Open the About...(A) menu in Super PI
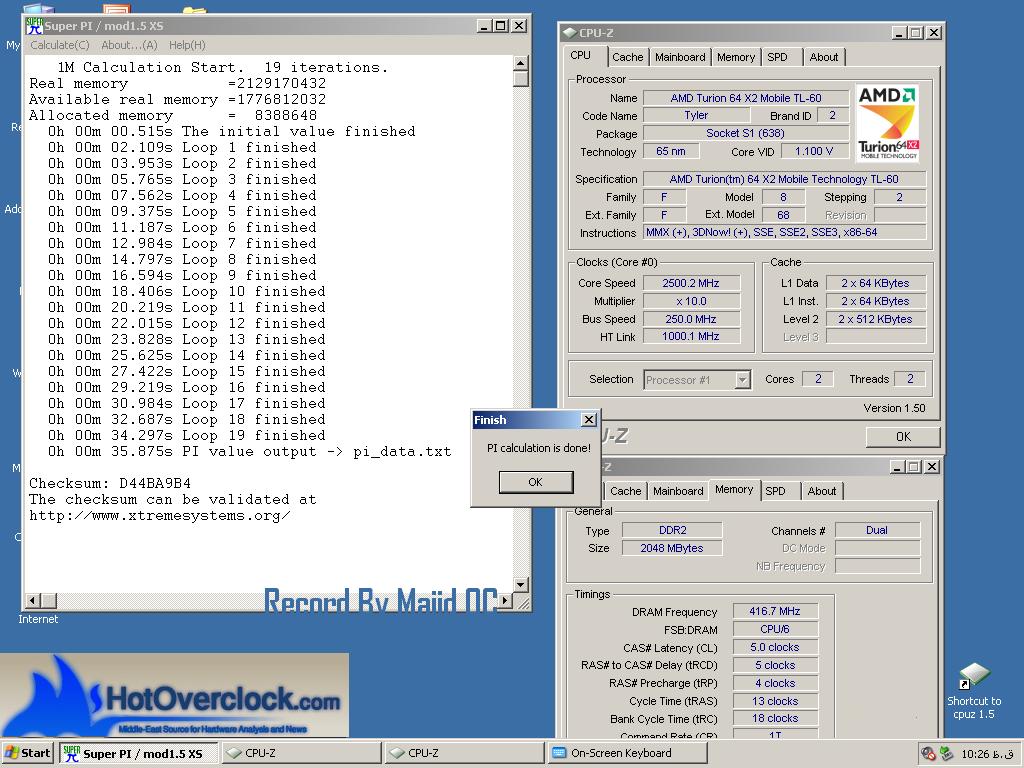This screenshot has width=1024, height=768. pyautogui.click(x=129, y=45)
